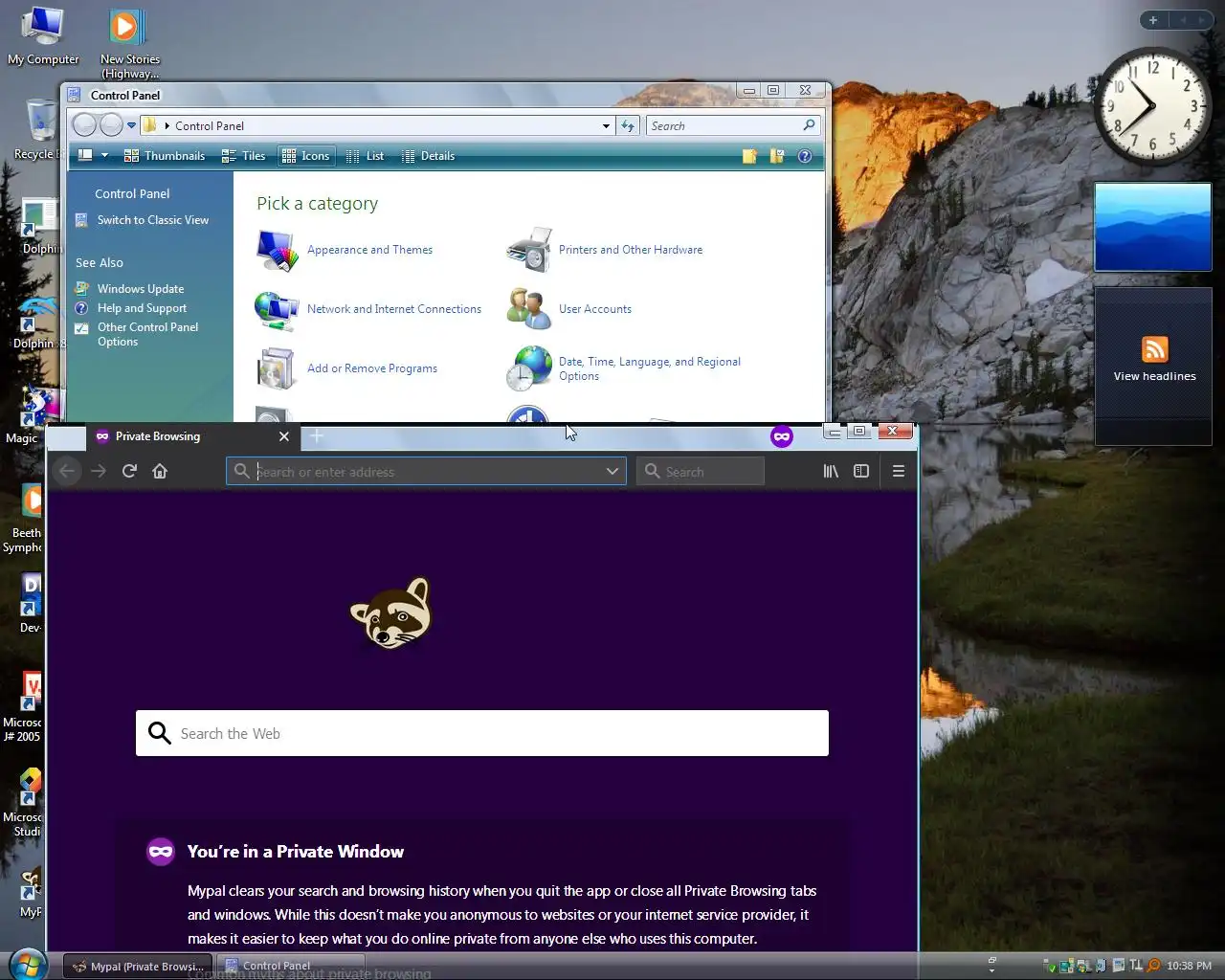Switch to Control Panel taskbar button
This screenshot has height=980, width=1225.
(x=291, y=966)
